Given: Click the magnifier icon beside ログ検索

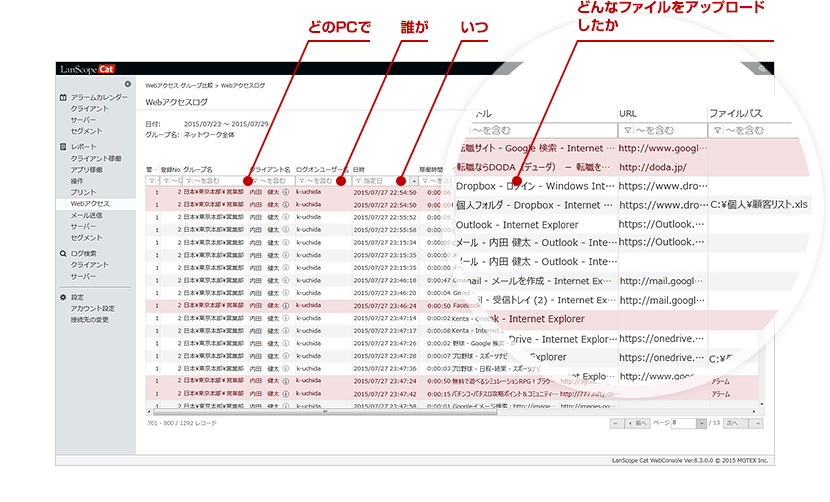Looking at the screenshot, I should click(63, 254).
